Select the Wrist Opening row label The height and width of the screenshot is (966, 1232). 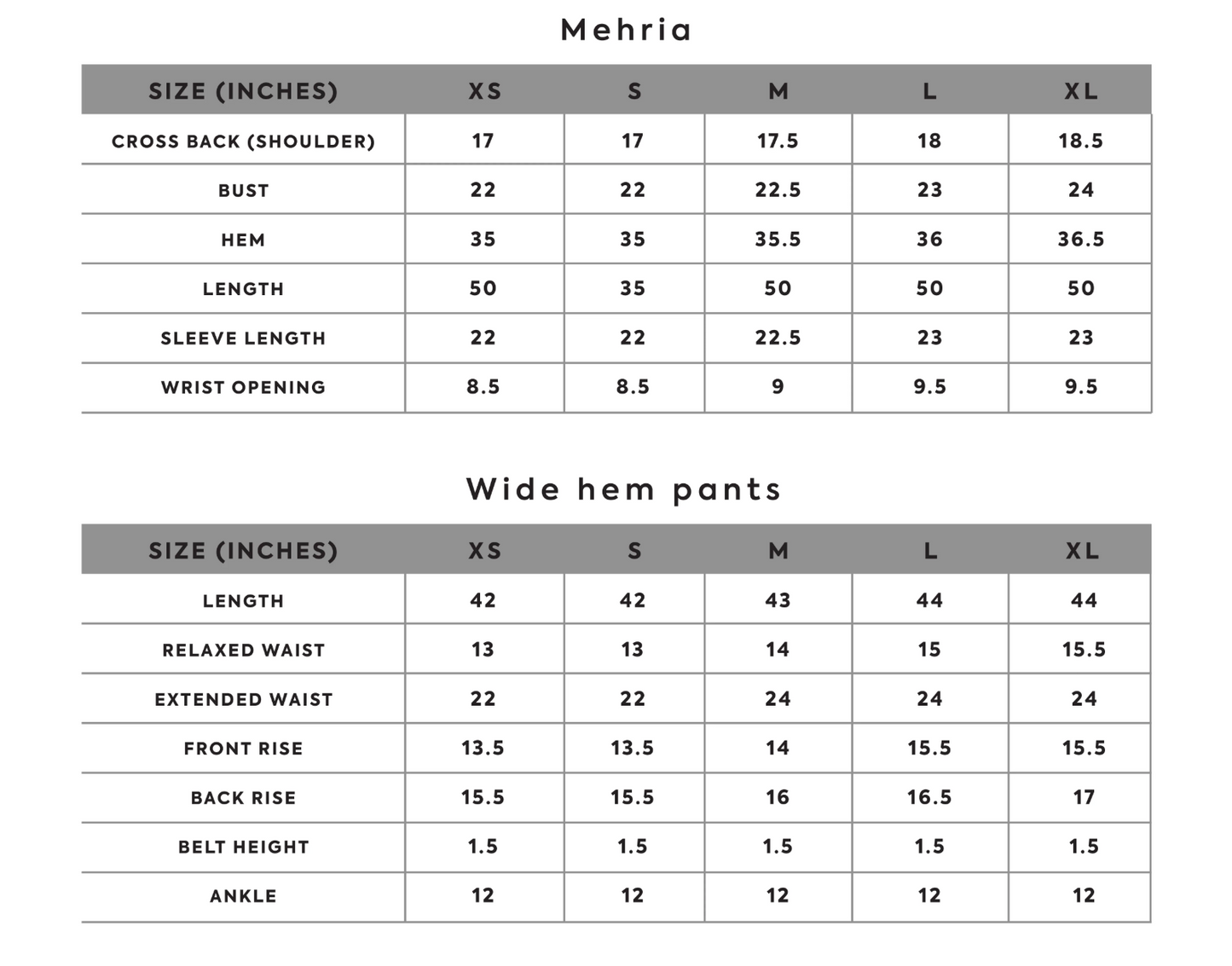tap(243, 387)
